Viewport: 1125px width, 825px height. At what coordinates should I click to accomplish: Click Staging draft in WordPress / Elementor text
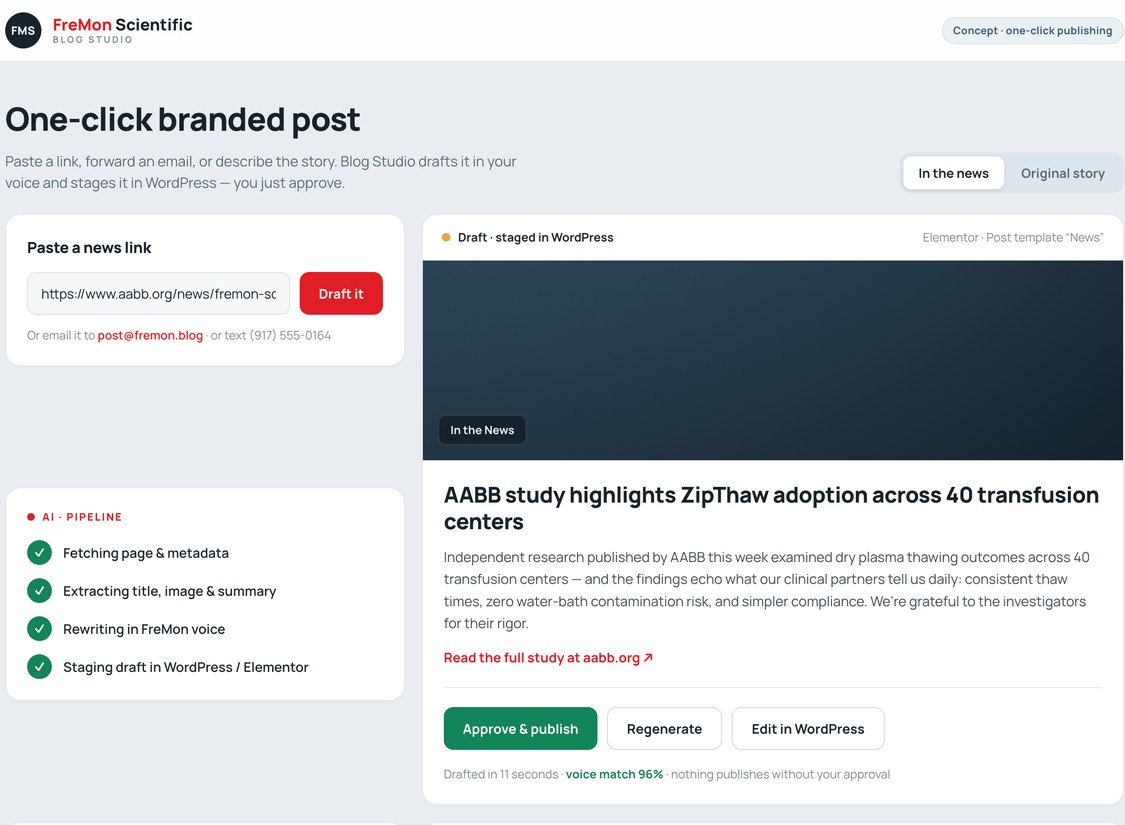pos(186,667)
